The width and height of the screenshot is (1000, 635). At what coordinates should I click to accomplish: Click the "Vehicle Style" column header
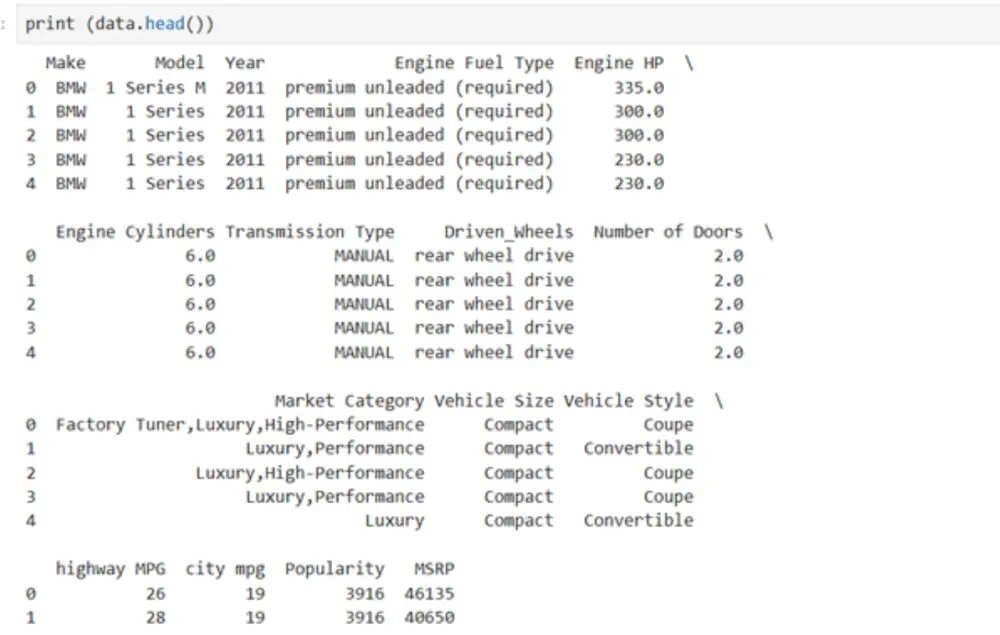tap(628, 401)
